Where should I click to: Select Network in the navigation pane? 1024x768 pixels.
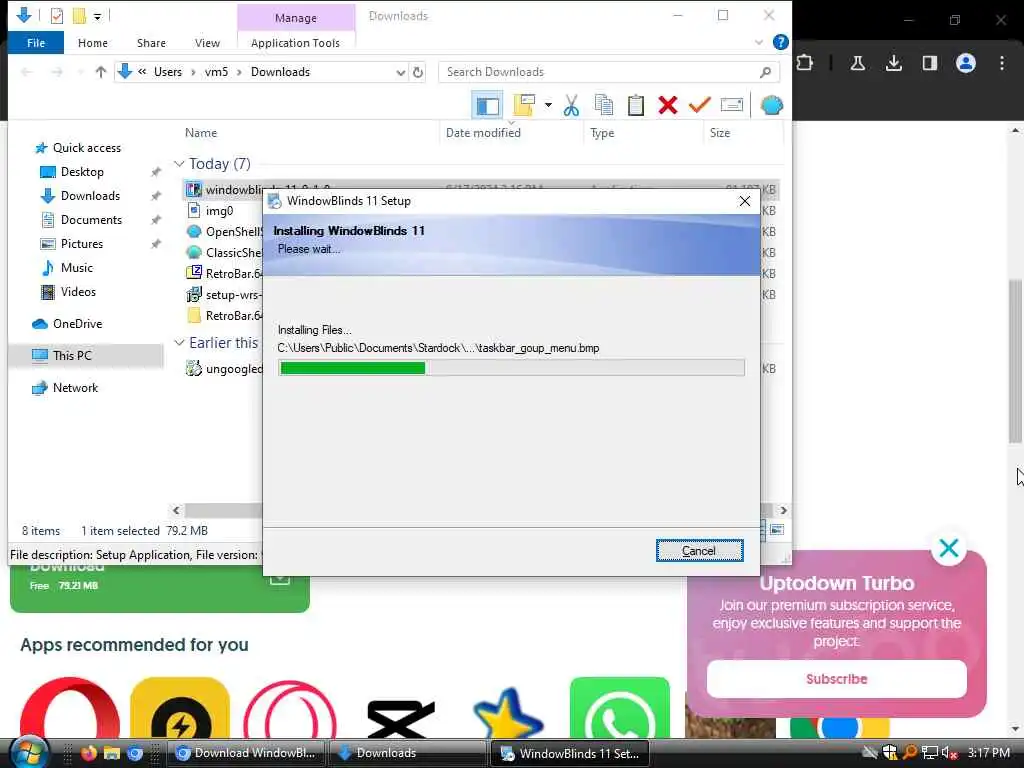[75, 388]
